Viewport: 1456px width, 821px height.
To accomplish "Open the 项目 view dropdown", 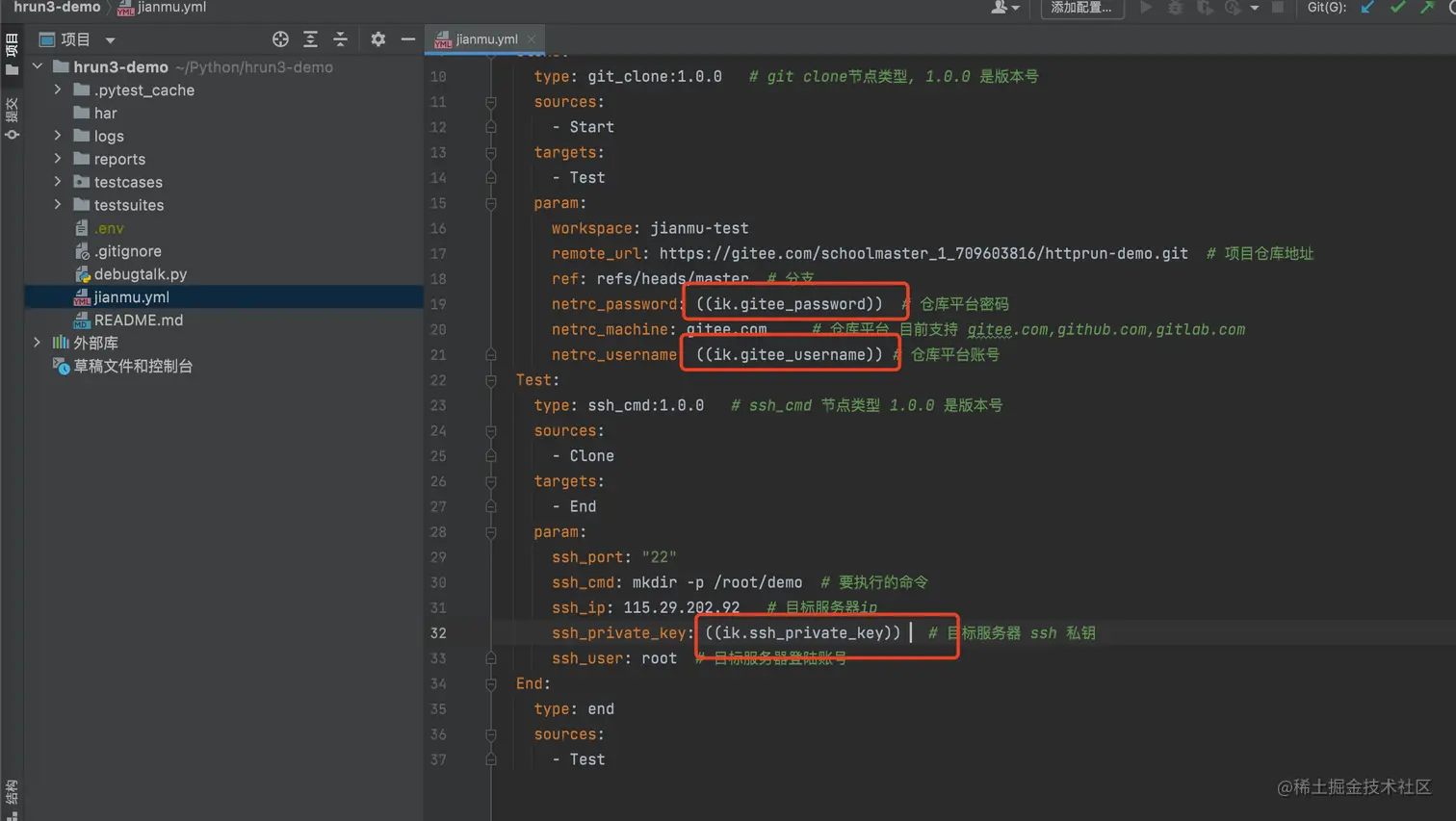I will [x=110, y=40].
